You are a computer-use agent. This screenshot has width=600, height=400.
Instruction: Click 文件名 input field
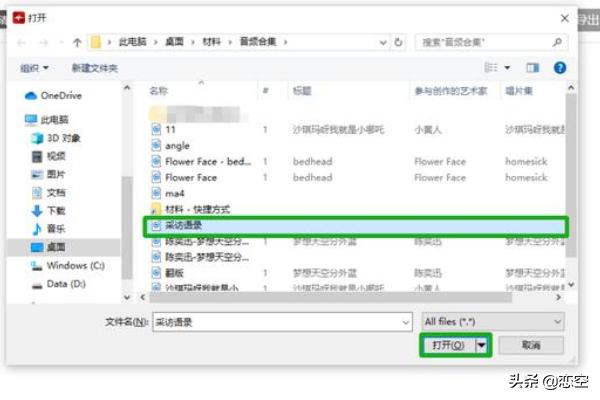(x=282, y=322)
